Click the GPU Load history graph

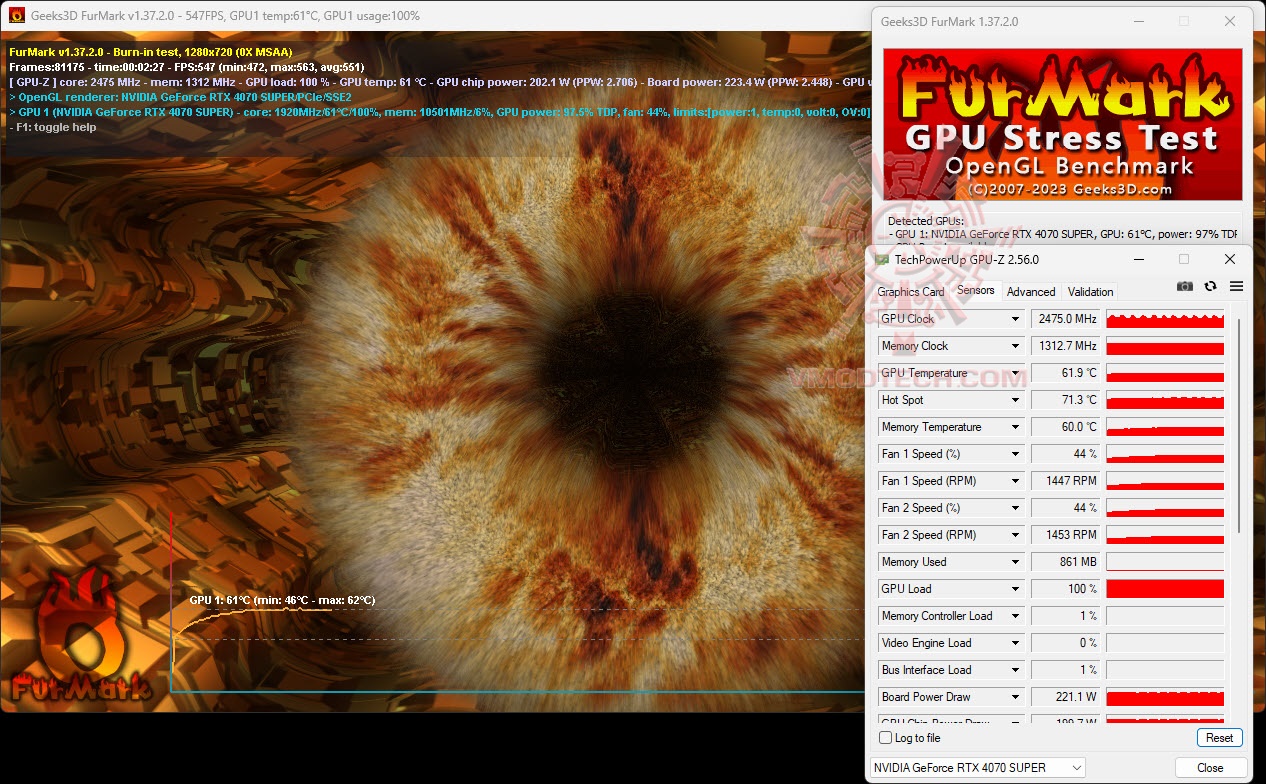(1165, 589)
